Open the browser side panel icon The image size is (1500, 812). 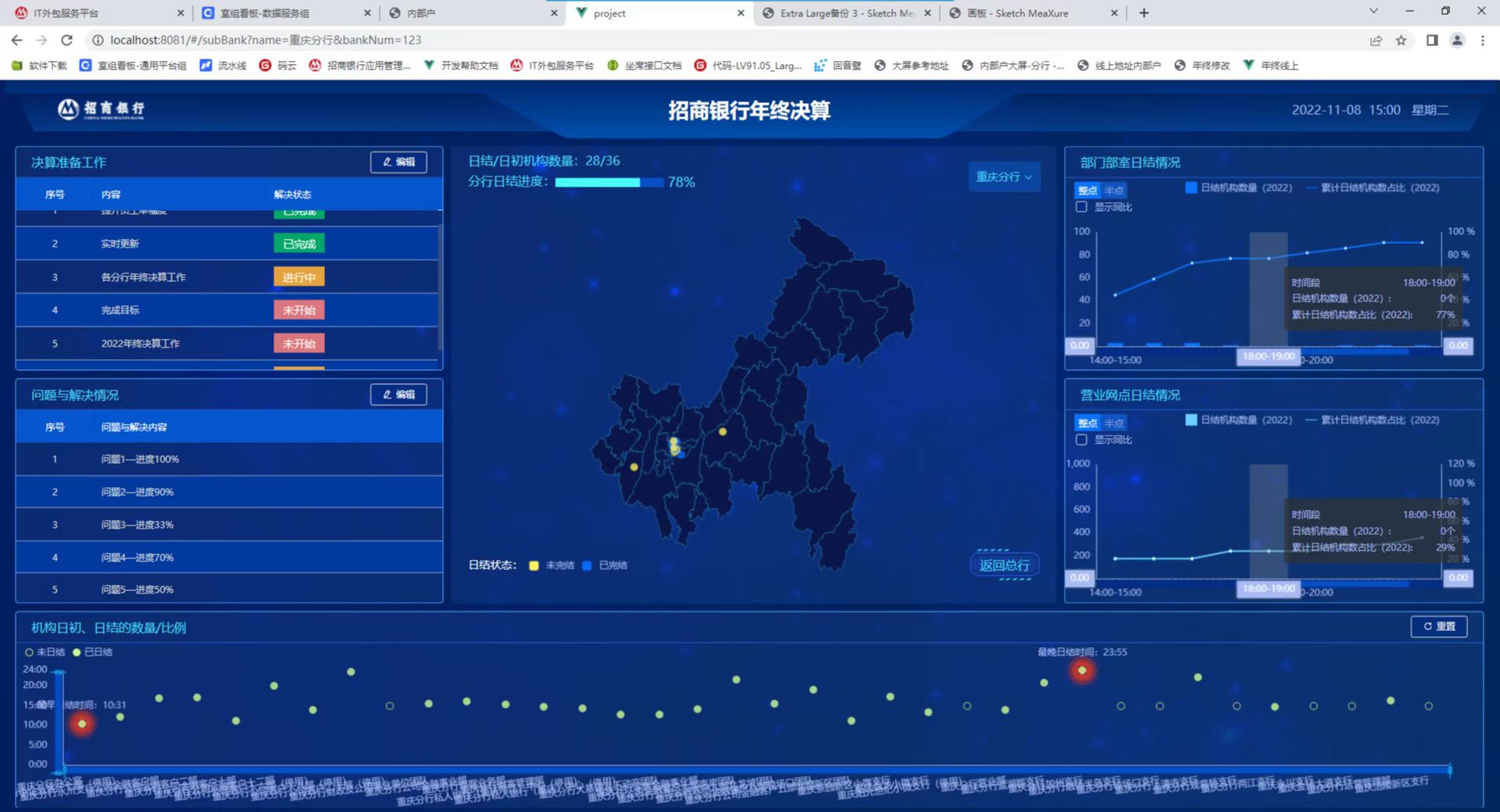click(1432, 40)
